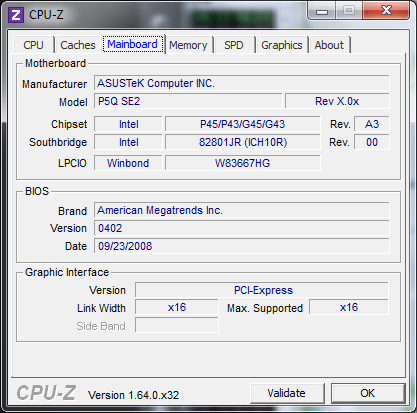This screenshot has width=417, height=413.
Task: Click the Max. Supported label
Action: pos(265,308)
